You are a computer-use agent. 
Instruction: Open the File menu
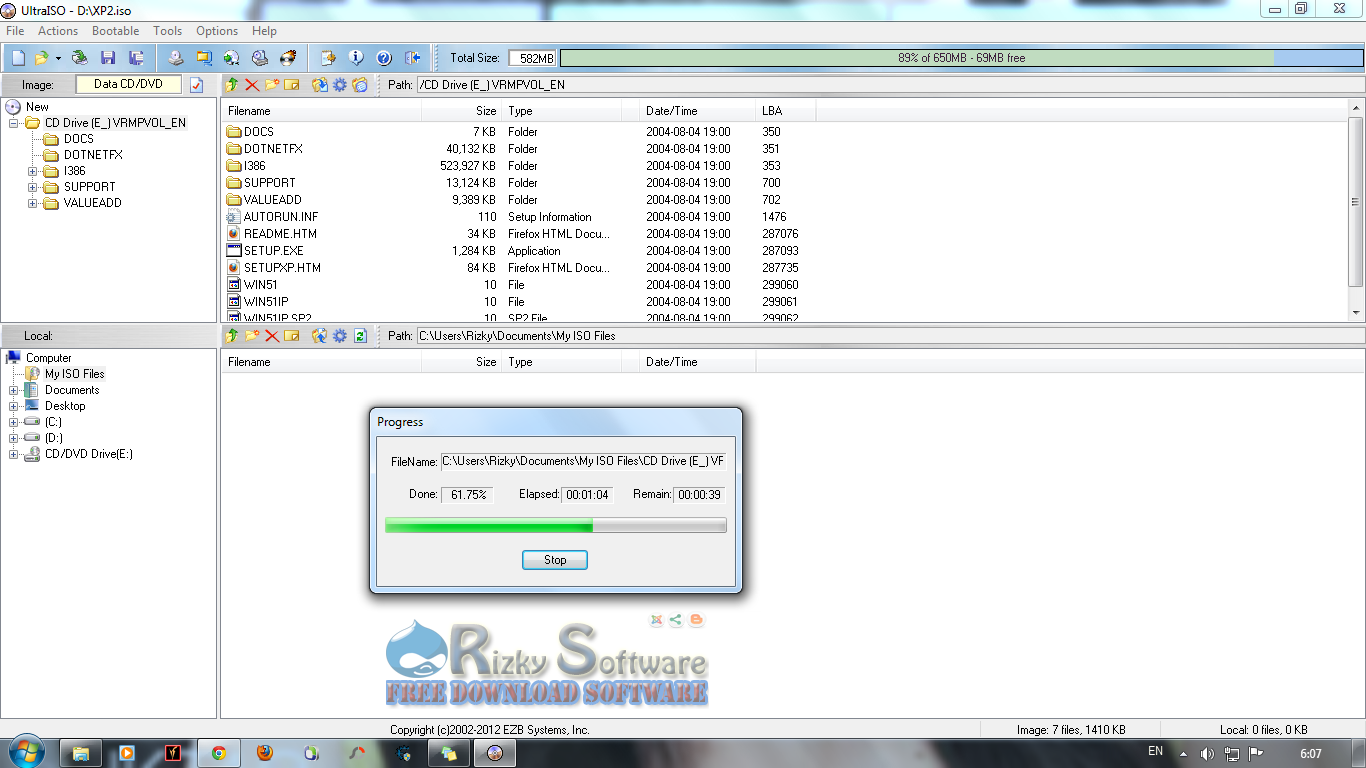(15, 31)
